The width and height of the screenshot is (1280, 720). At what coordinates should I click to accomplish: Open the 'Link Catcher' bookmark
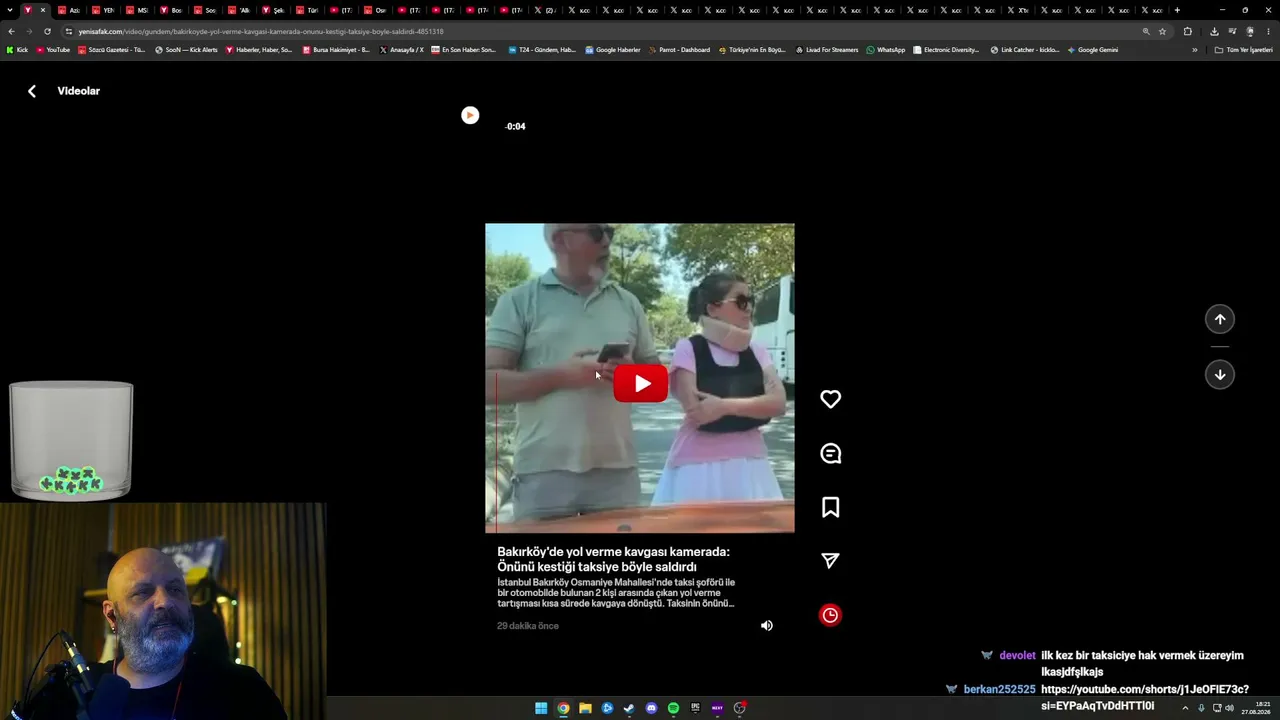pos(1025,50)
